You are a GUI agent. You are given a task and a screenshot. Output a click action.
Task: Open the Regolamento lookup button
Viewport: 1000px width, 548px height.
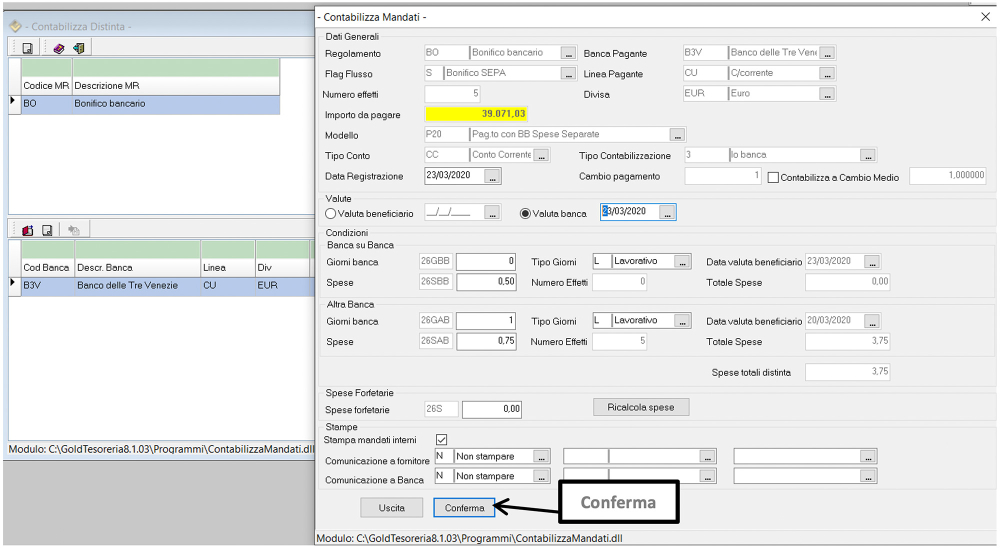coord(568,53)
